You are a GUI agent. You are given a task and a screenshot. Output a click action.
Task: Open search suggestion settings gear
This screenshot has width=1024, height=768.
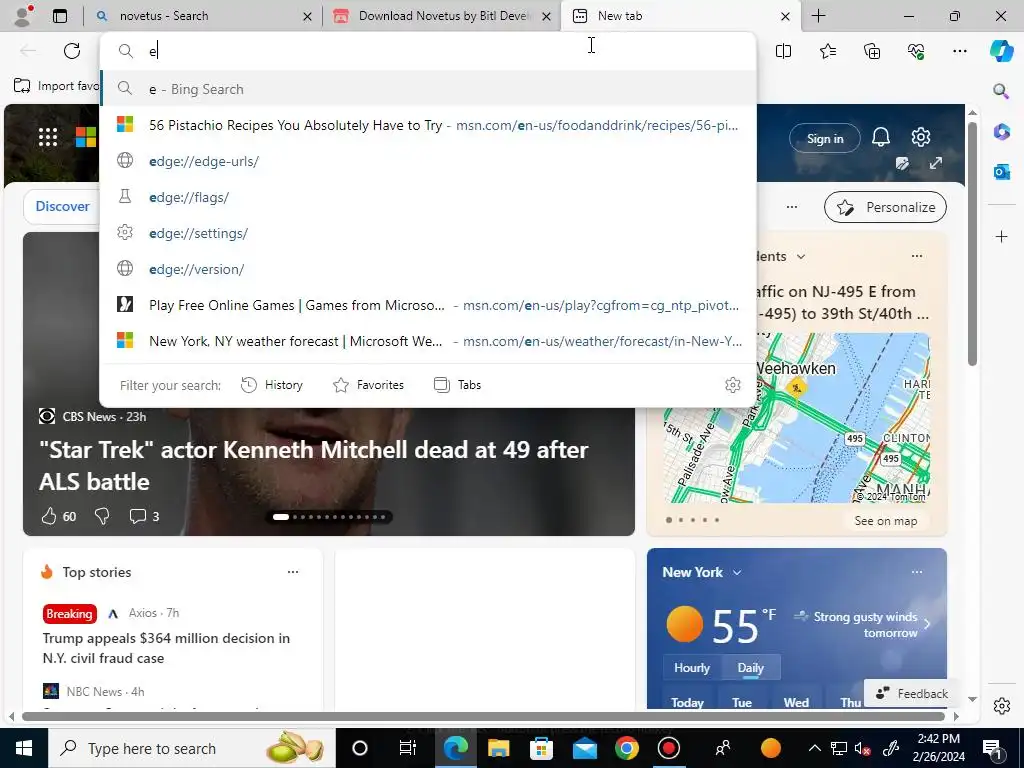coord(733,385)
